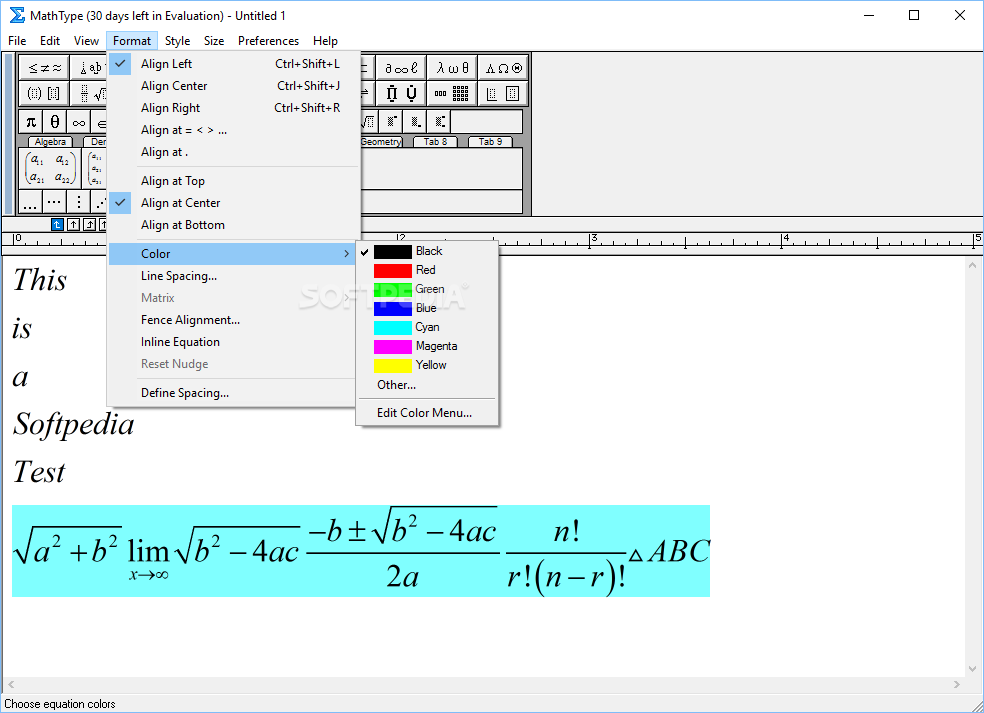Viewport: 984px width, 713px height.
Task: Select the right tab-stop arrow button
Action: coord(89,224)
